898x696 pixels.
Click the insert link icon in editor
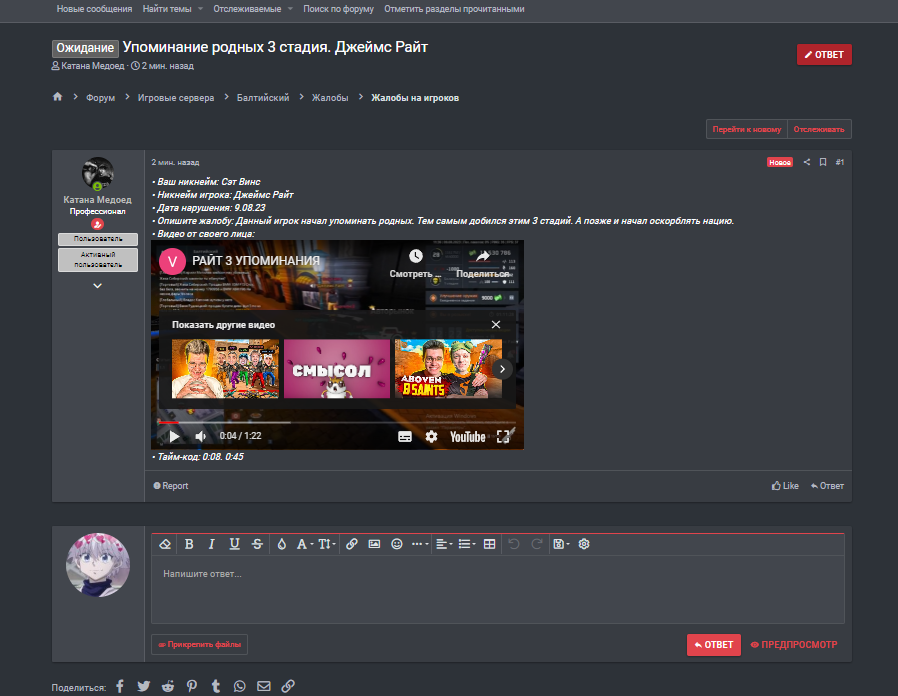click(x=352, y=544)
